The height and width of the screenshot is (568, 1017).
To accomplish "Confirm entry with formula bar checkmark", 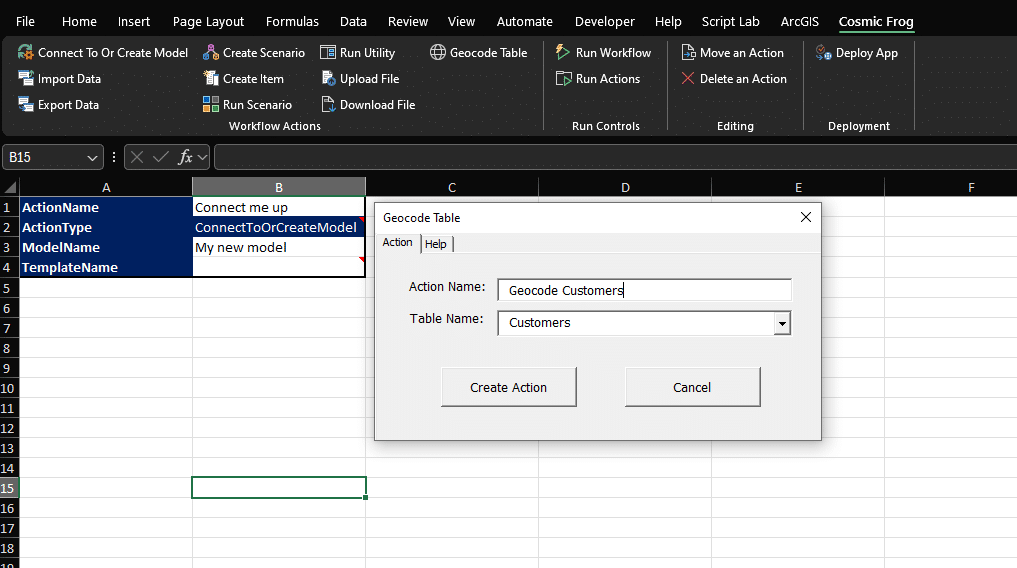I will click(161, 157).
